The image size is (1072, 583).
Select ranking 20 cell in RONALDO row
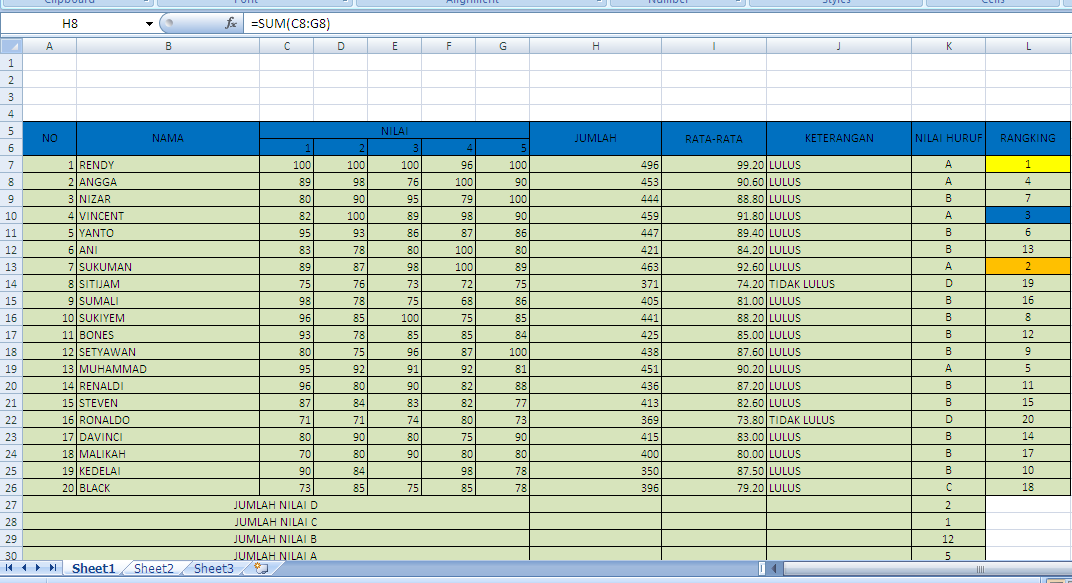point(1028,420)
